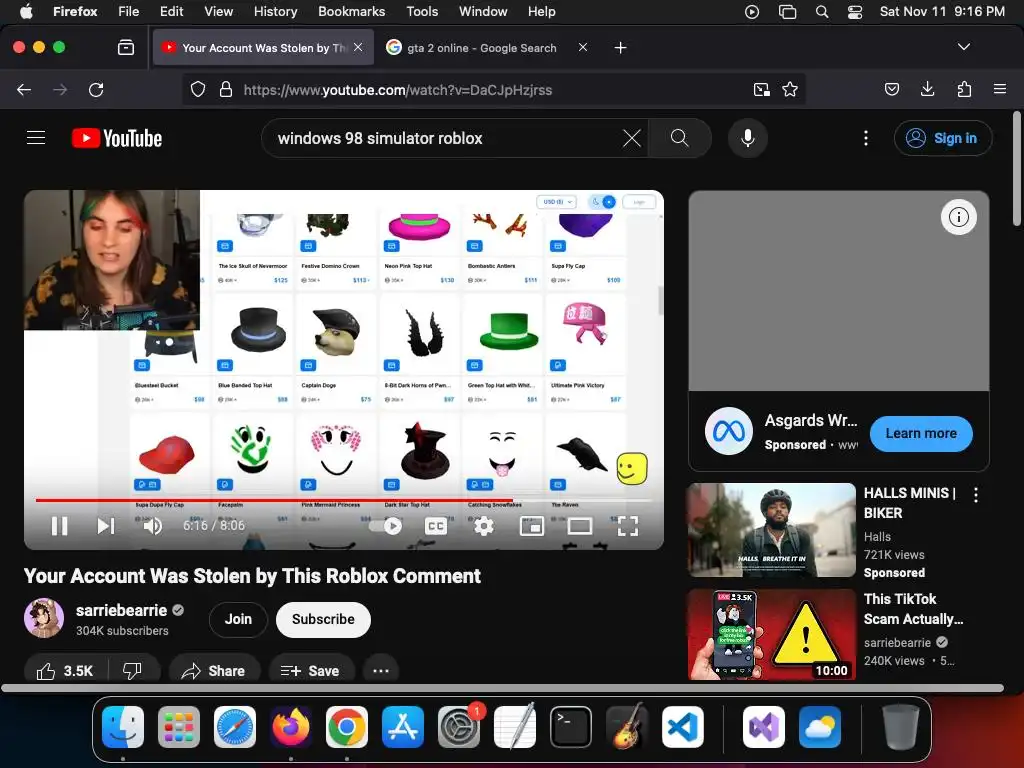Open picture-in-picture icon in address bar

(x=761, y=89)
